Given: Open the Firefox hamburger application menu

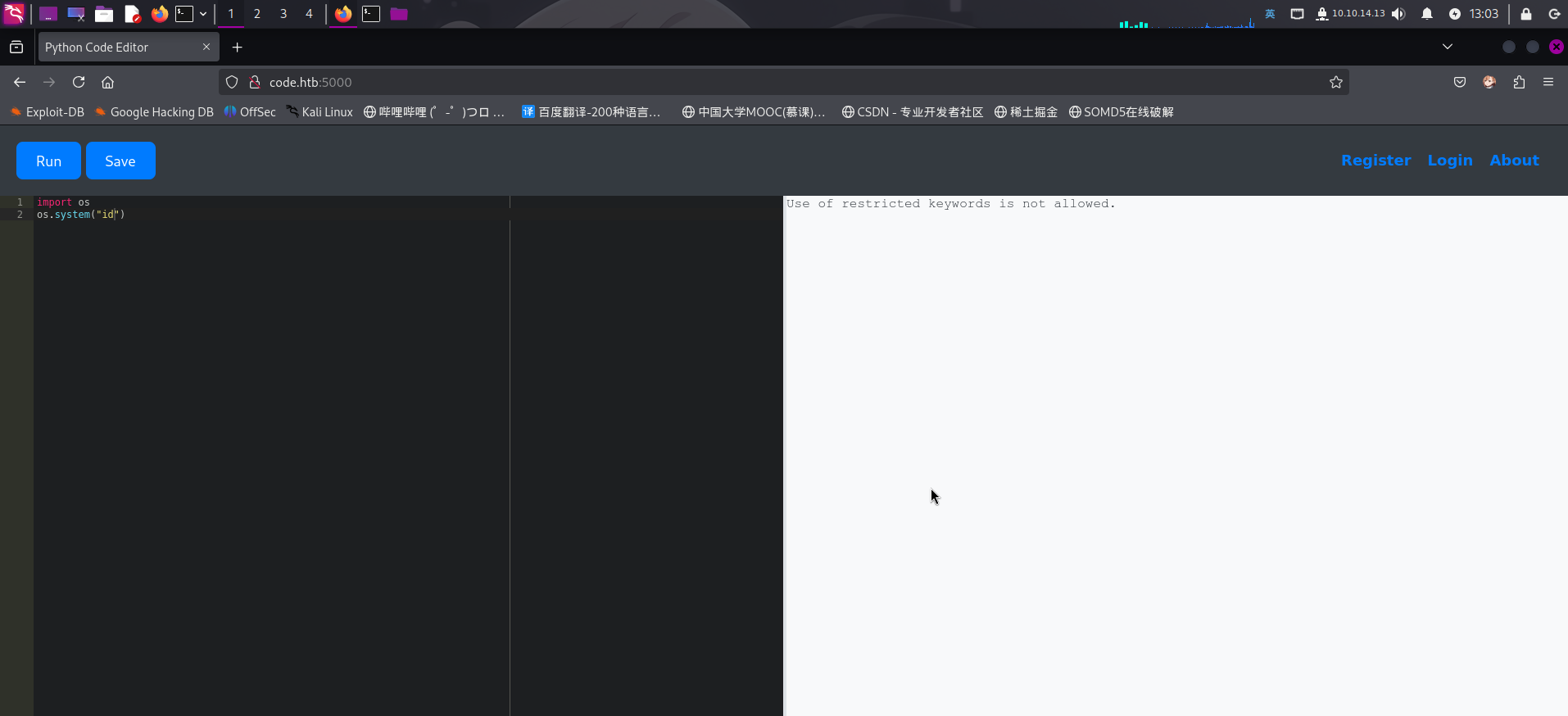Looking at the screenshot, I should pyautogui.click(x=1548, y=82).
